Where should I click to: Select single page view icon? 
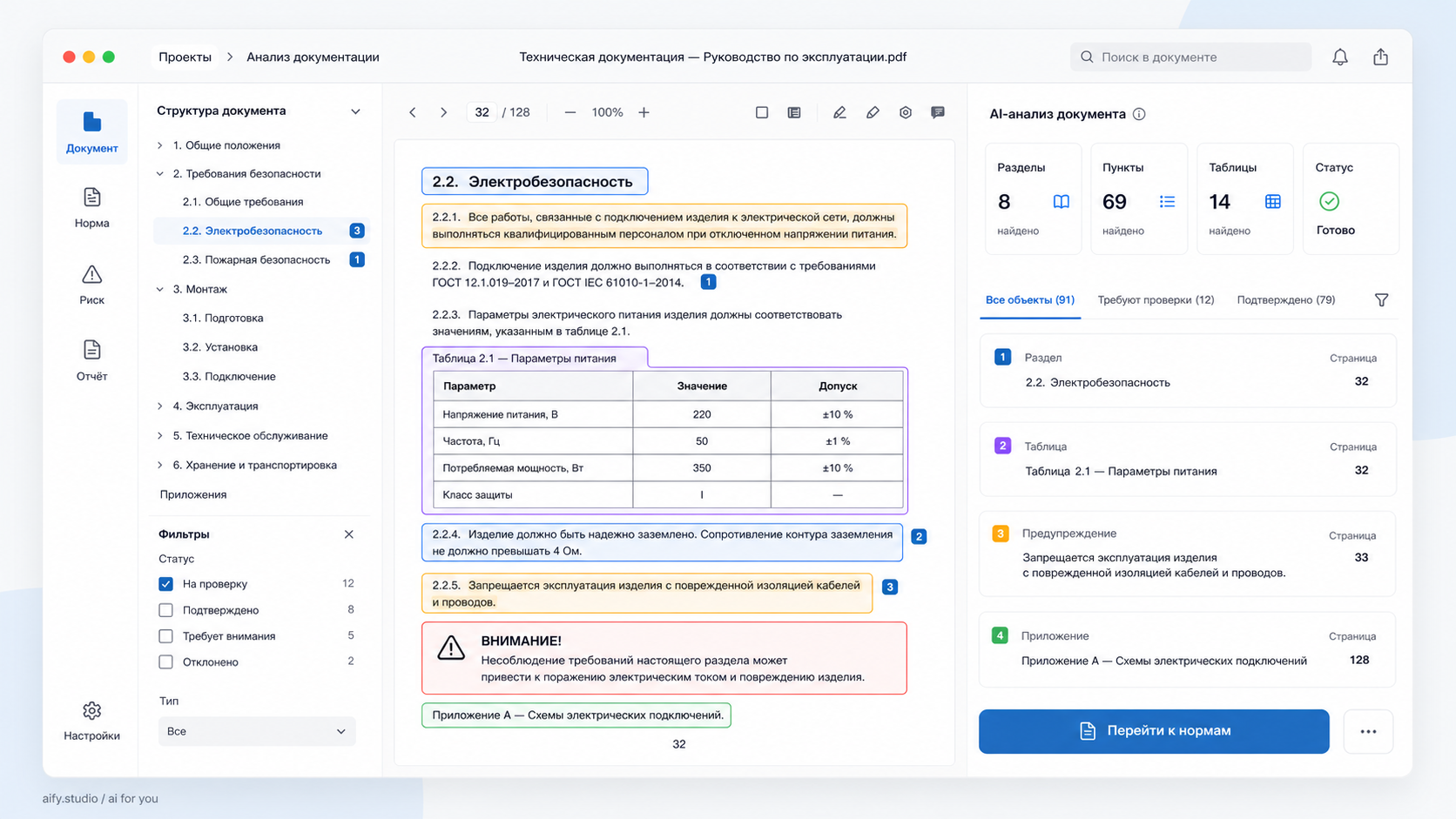point(762,112)
